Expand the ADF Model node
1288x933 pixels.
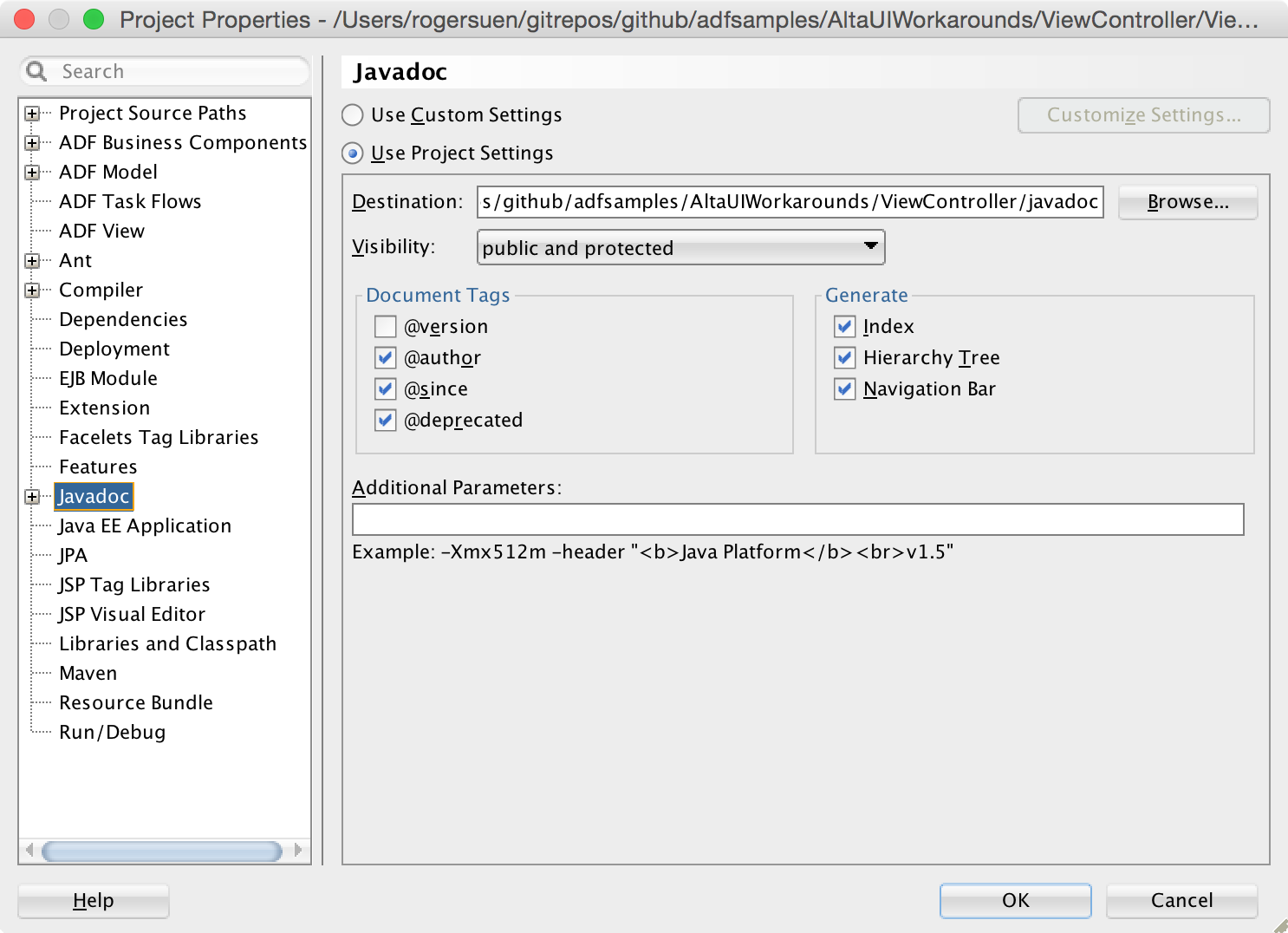click(x=32, y=173)
